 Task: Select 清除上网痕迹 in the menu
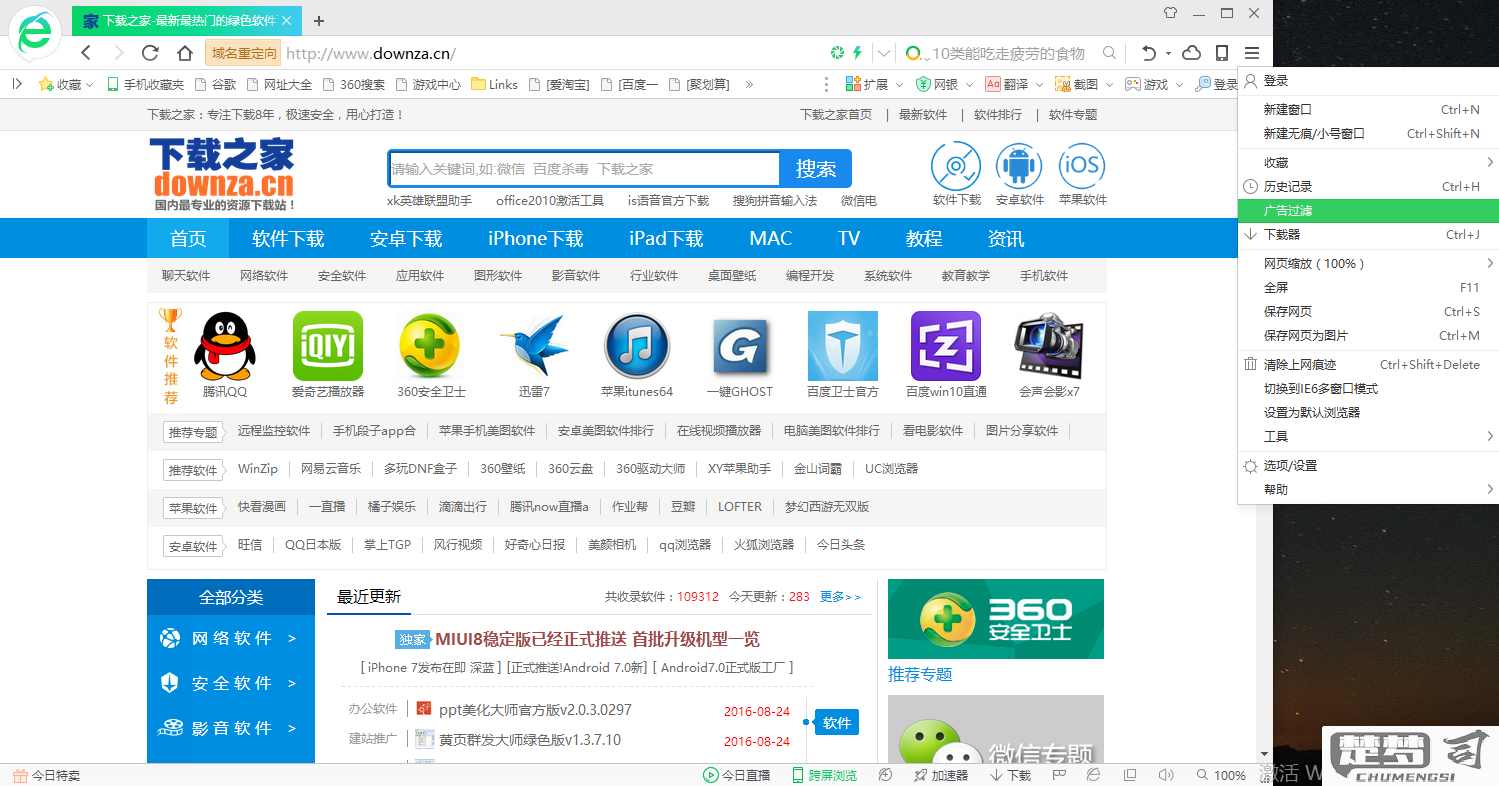[1368, 365]
